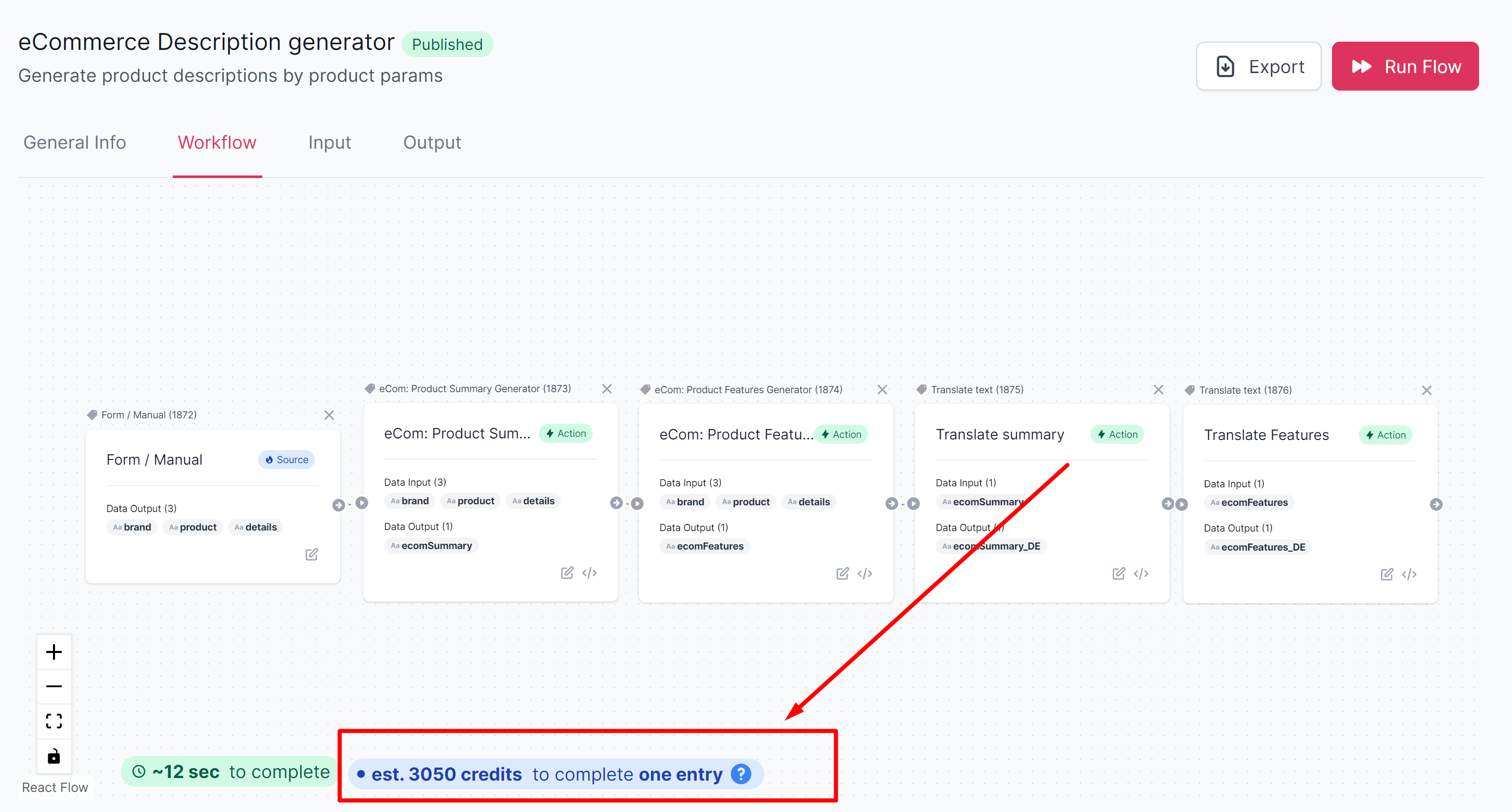The image size is (1512, 812).
Task: Edit the Product Features Generator node
Action: coord(842,573)
